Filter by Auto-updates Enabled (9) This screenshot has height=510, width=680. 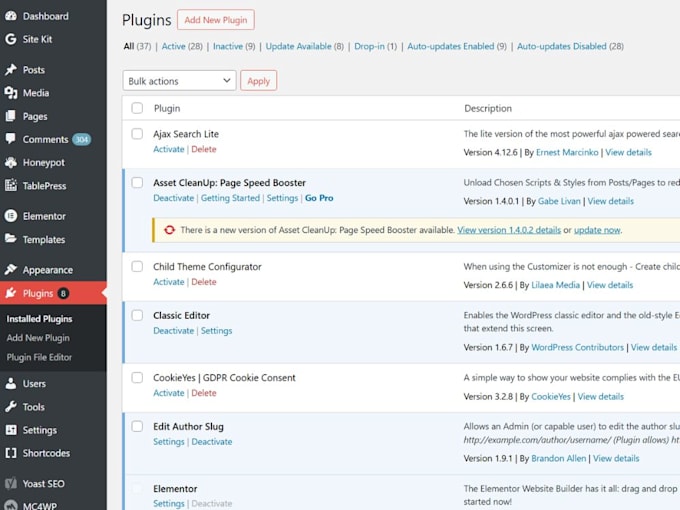[457, 46]
